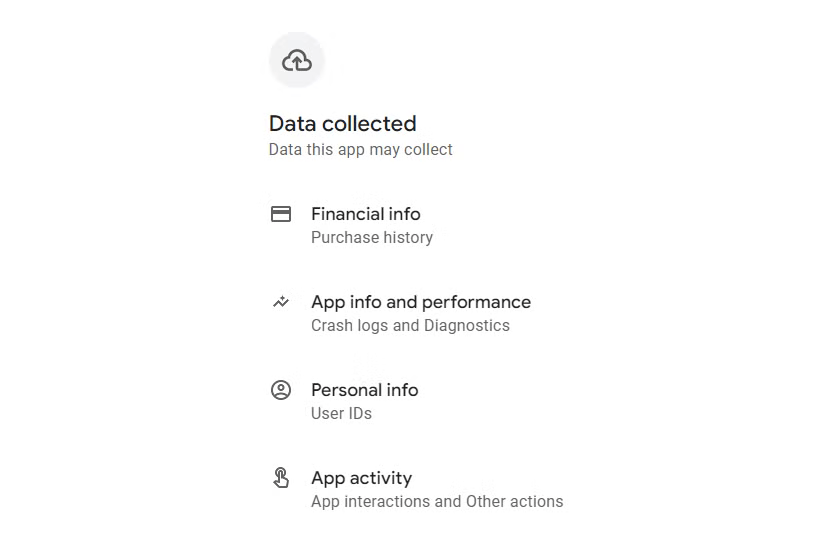Select the "Data this app may collect" subtitle
The width and height of the screenshot is (825, 550).
click(x=360, y=150)
